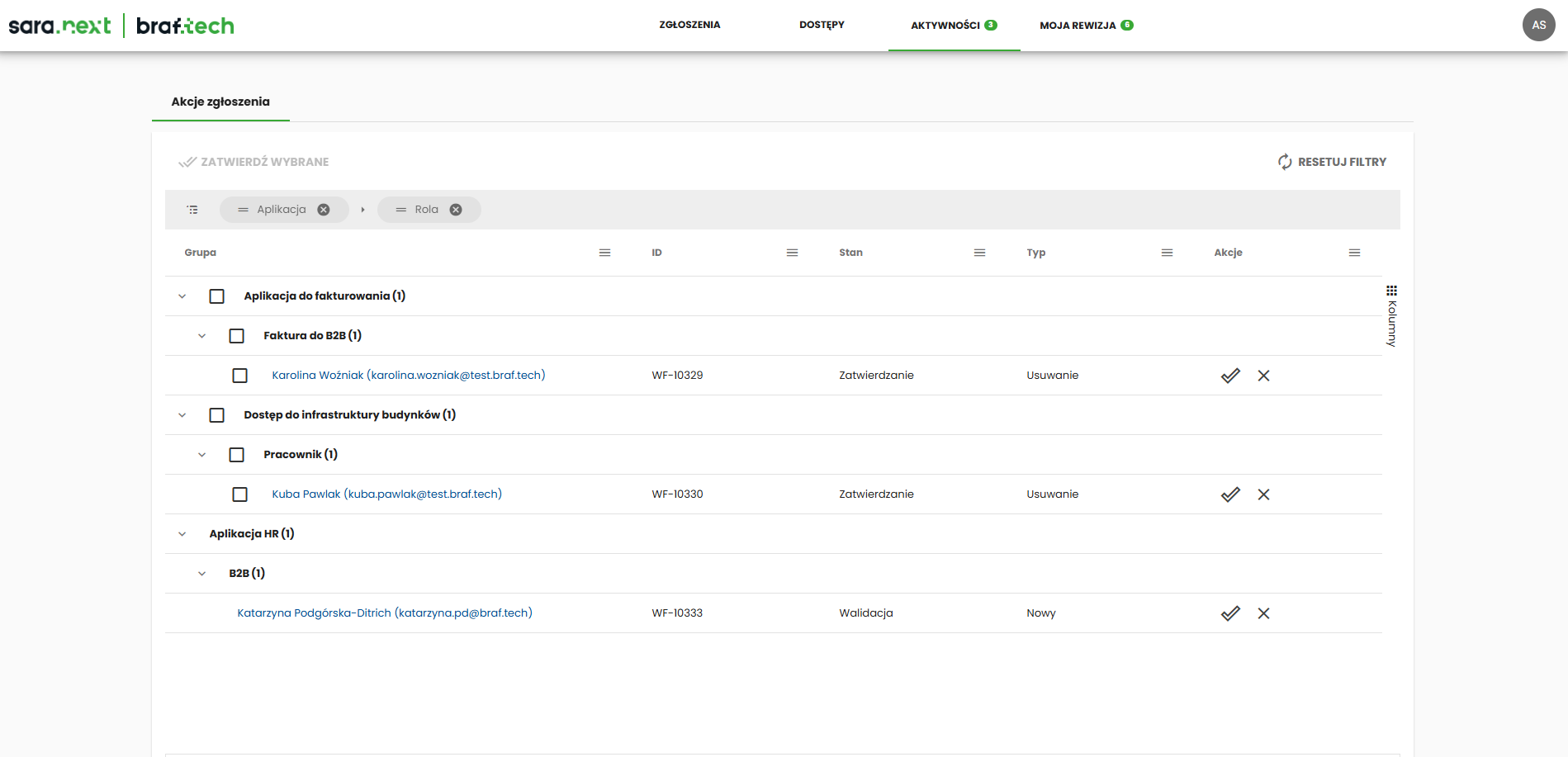Approve Katarzyna Podgórska-Ditrich's request WF-10333
Viewport: 1568px width, 757px height.
pyautogui.click(x=1230, y=613)
